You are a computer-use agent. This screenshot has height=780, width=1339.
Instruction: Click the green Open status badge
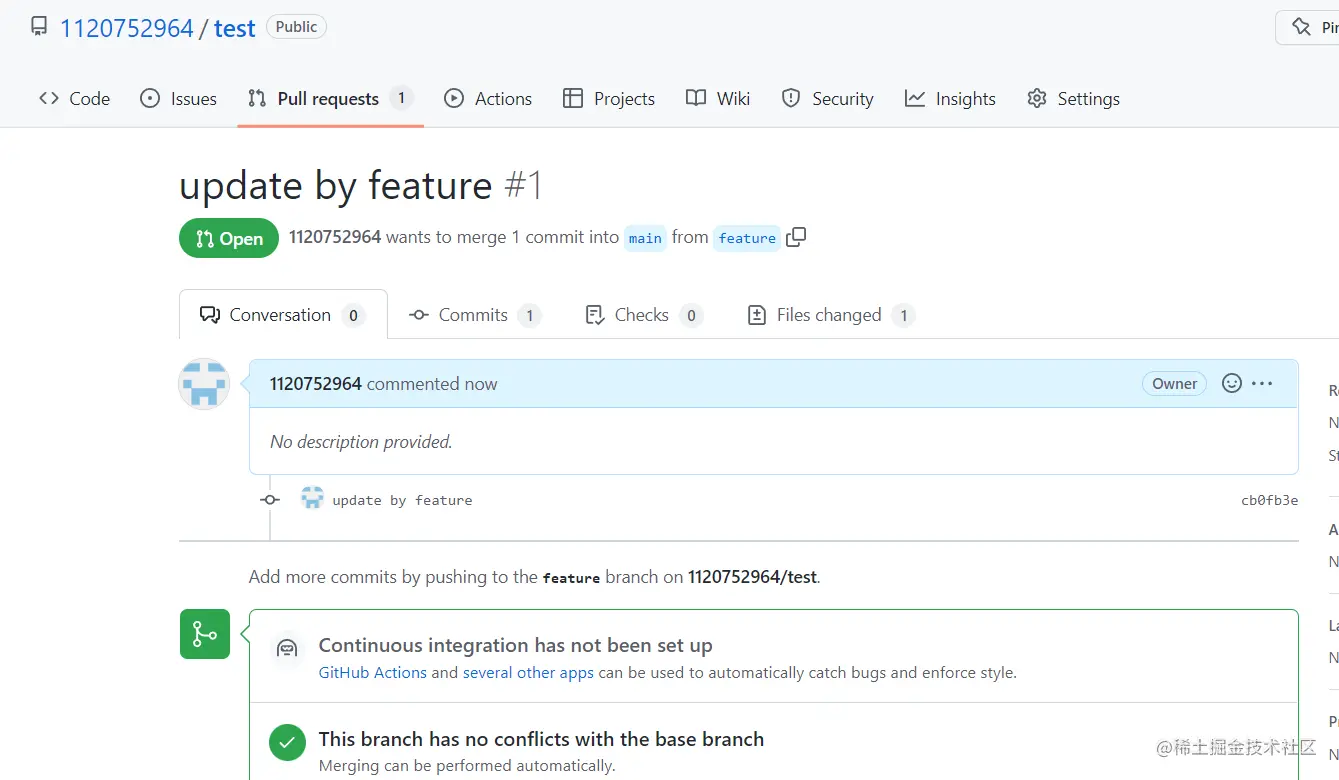pos(229,238)
